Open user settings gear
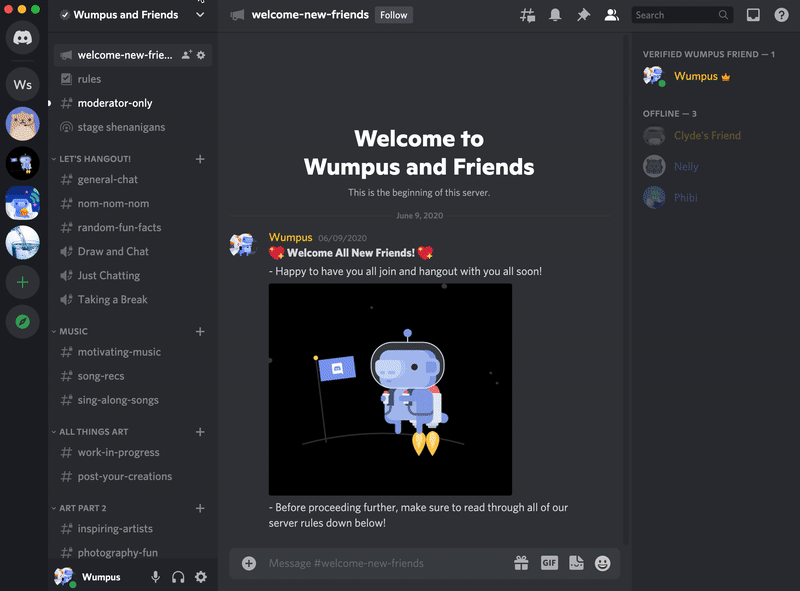800x591 pixels. coord(201,577)
